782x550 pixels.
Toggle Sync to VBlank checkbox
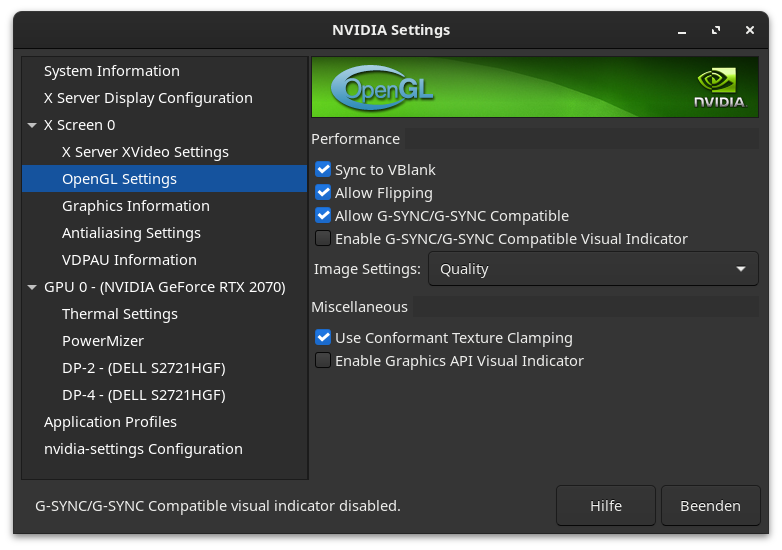click(323, 170)
